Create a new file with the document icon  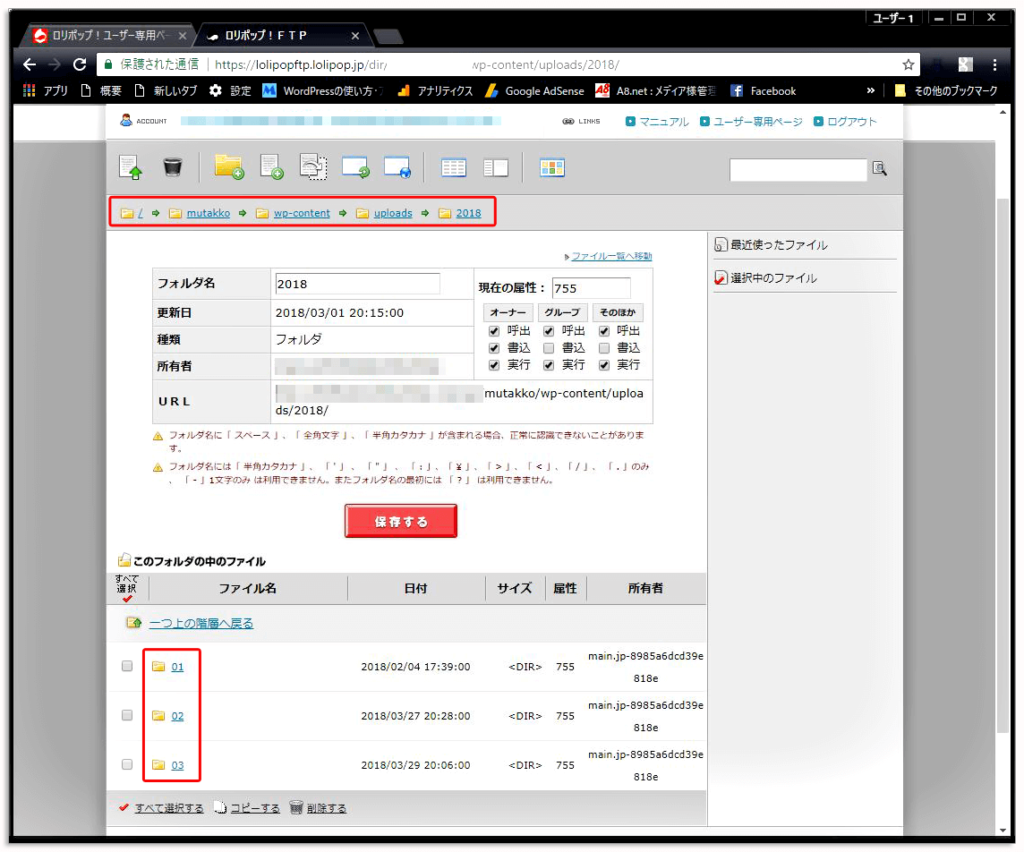pyautogui.click(x=273, y=167)
